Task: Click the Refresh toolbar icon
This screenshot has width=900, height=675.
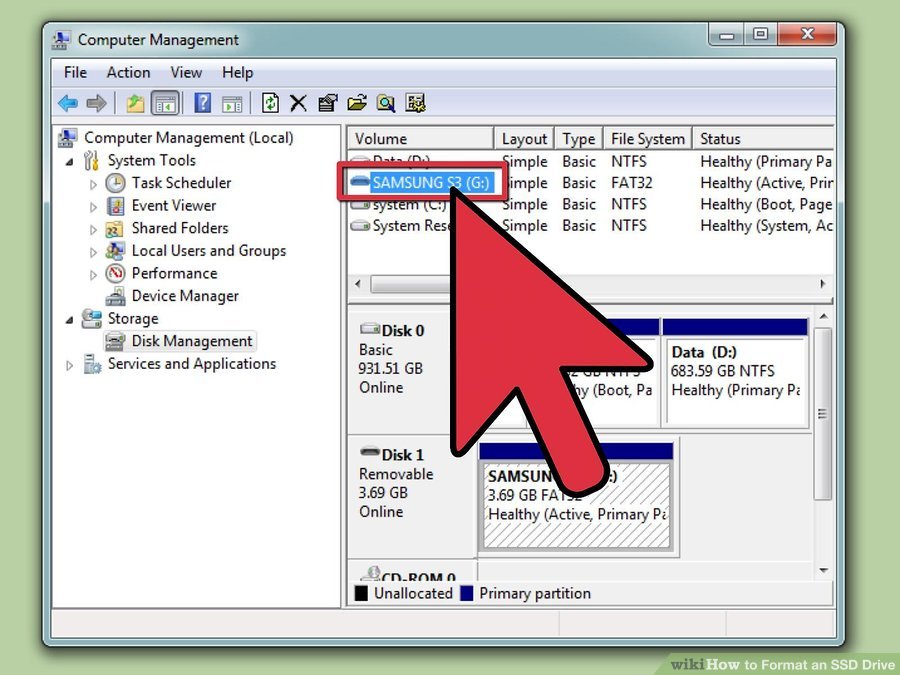Action: click(x=270, y=103)
